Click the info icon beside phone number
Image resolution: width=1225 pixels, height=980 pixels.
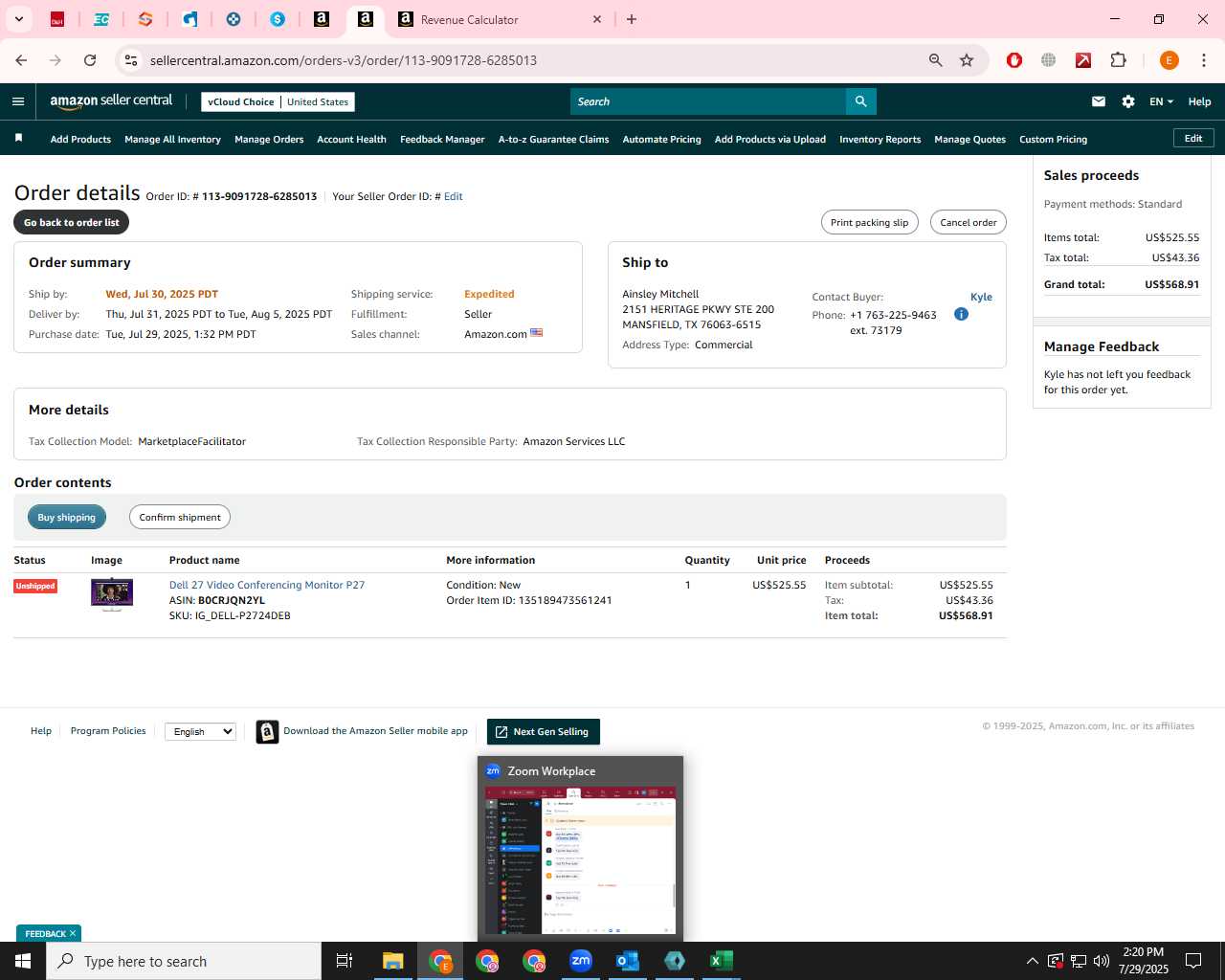(x=961, y=314)
